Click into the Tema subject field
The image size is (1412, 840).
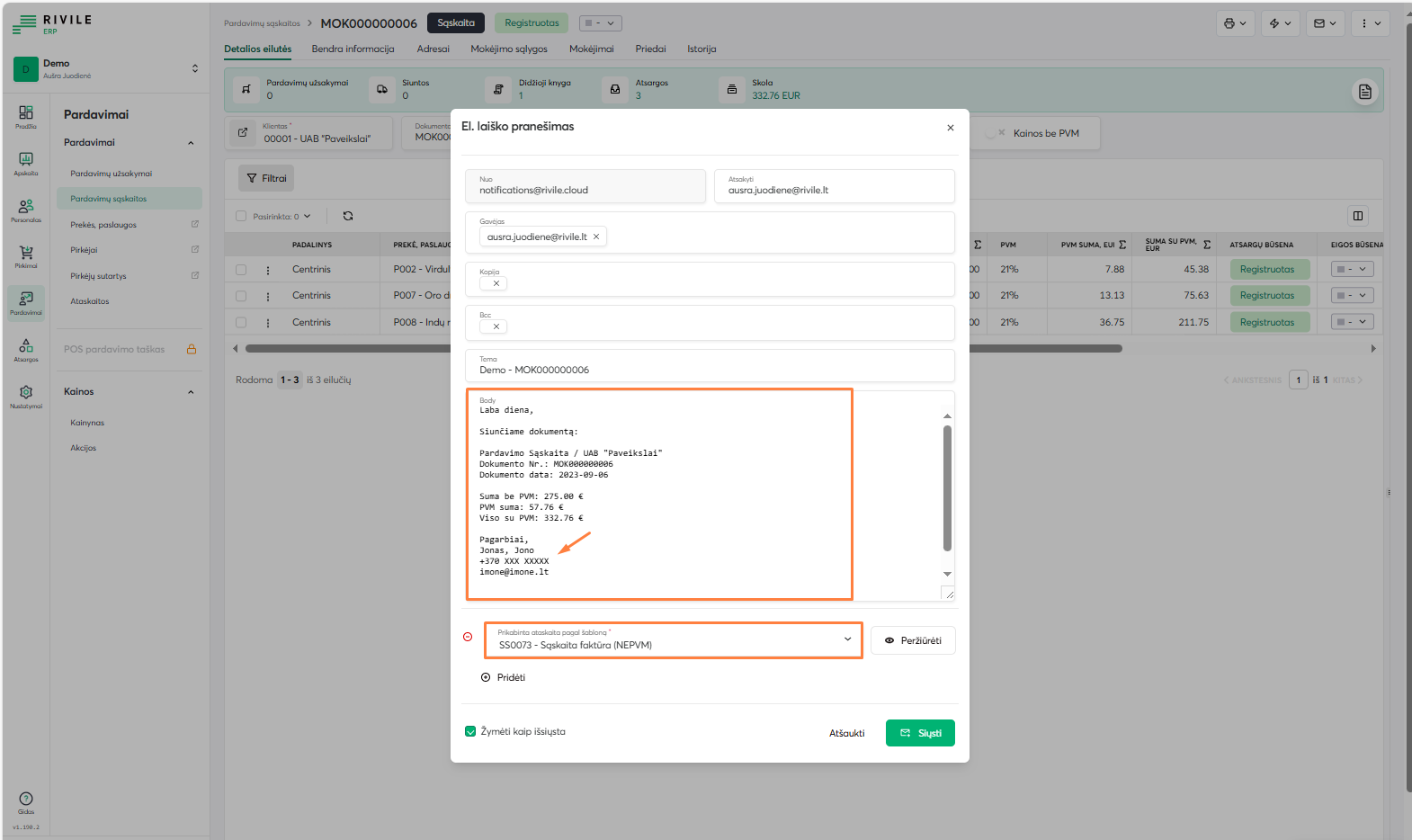pos(709,370)
